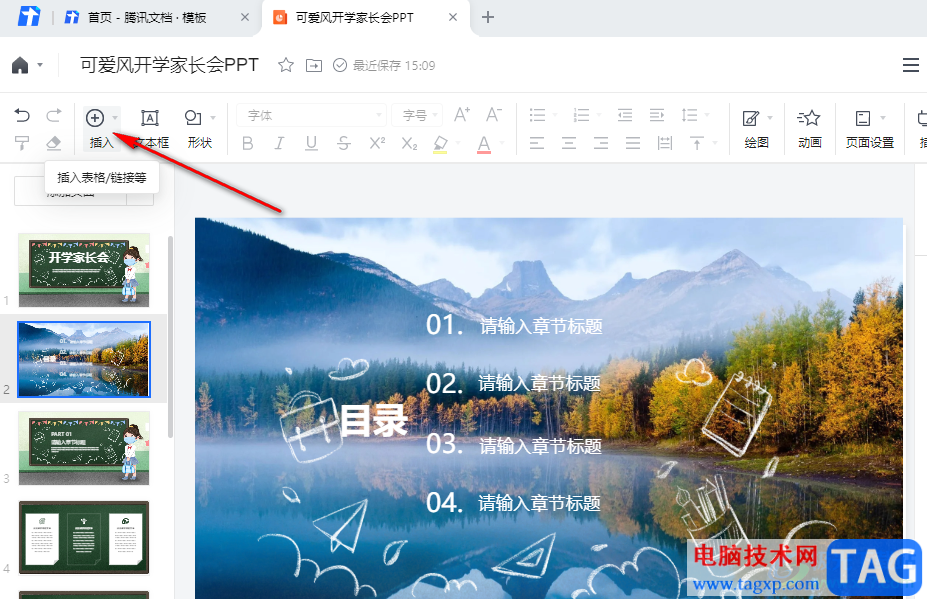Toggle italic formatting
The height and width of the screenshot is (599, 927).
point(279,143)
